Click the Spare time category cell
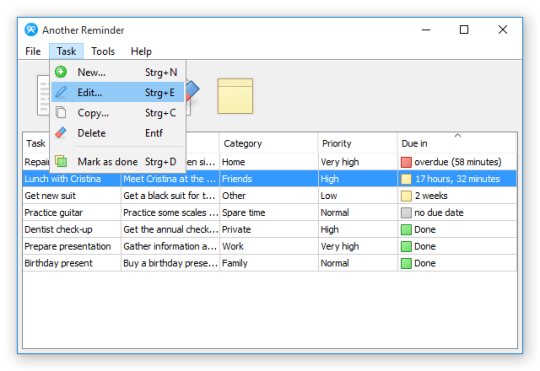540x371 pixels. click(x=269, y=213)
